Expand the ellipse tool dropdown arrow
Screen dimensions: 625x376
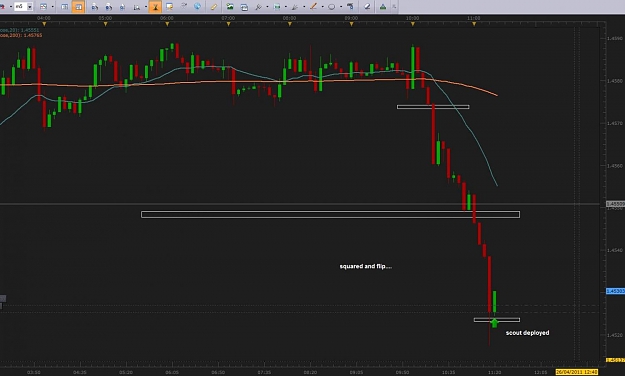click(x=341, y=7)
